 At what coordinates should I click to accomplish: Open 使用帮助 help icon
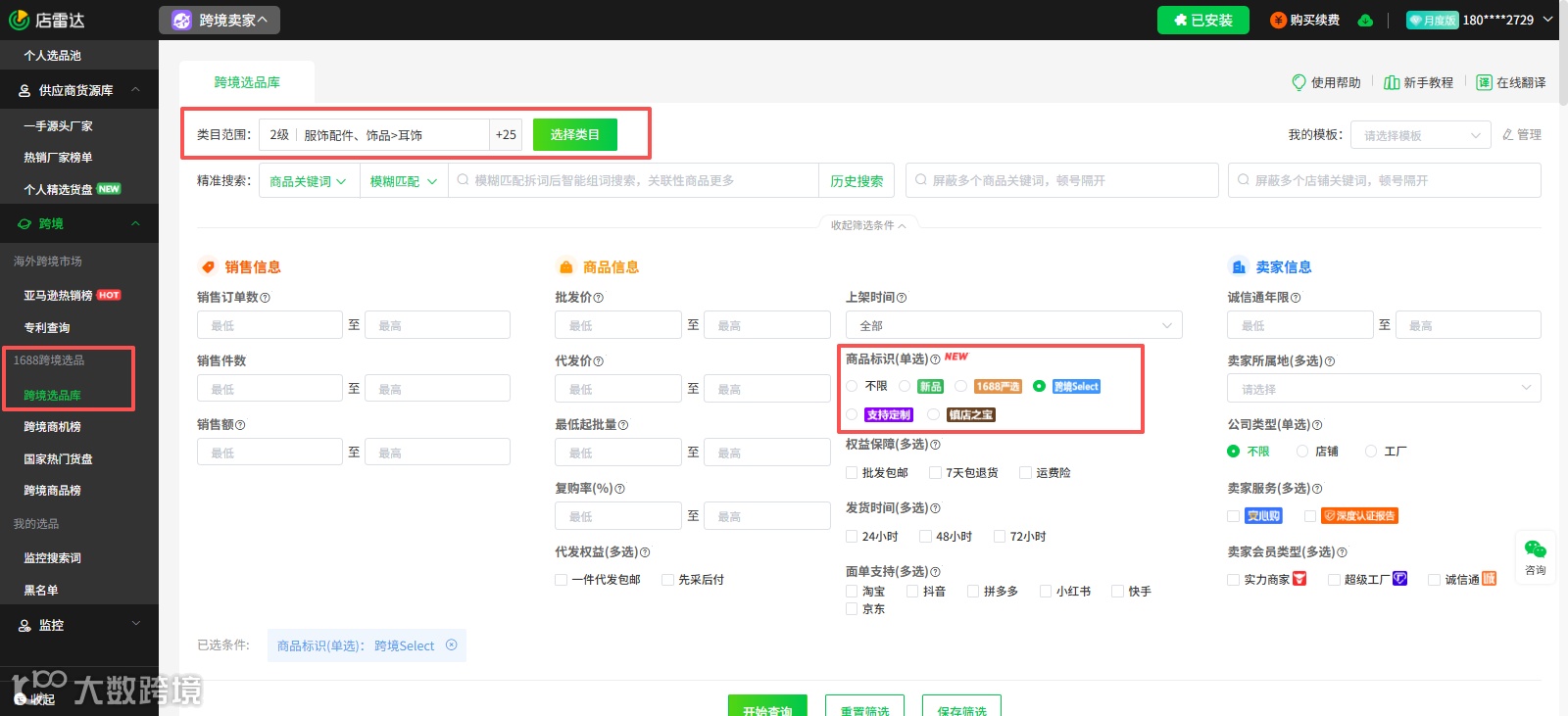coord(1298,82)
